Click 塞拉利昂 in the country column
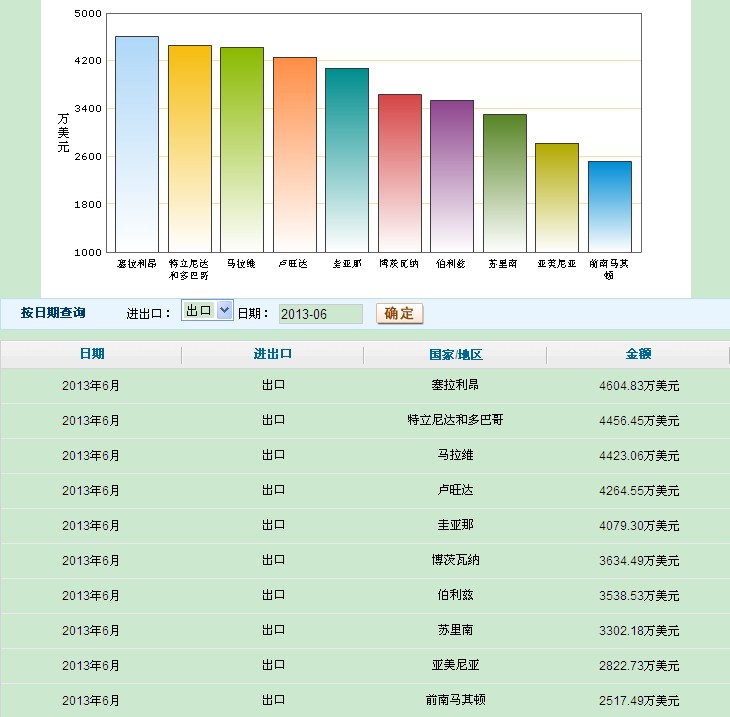The width and height of the screenshot is (730, 717). click(x=455, y=385)
